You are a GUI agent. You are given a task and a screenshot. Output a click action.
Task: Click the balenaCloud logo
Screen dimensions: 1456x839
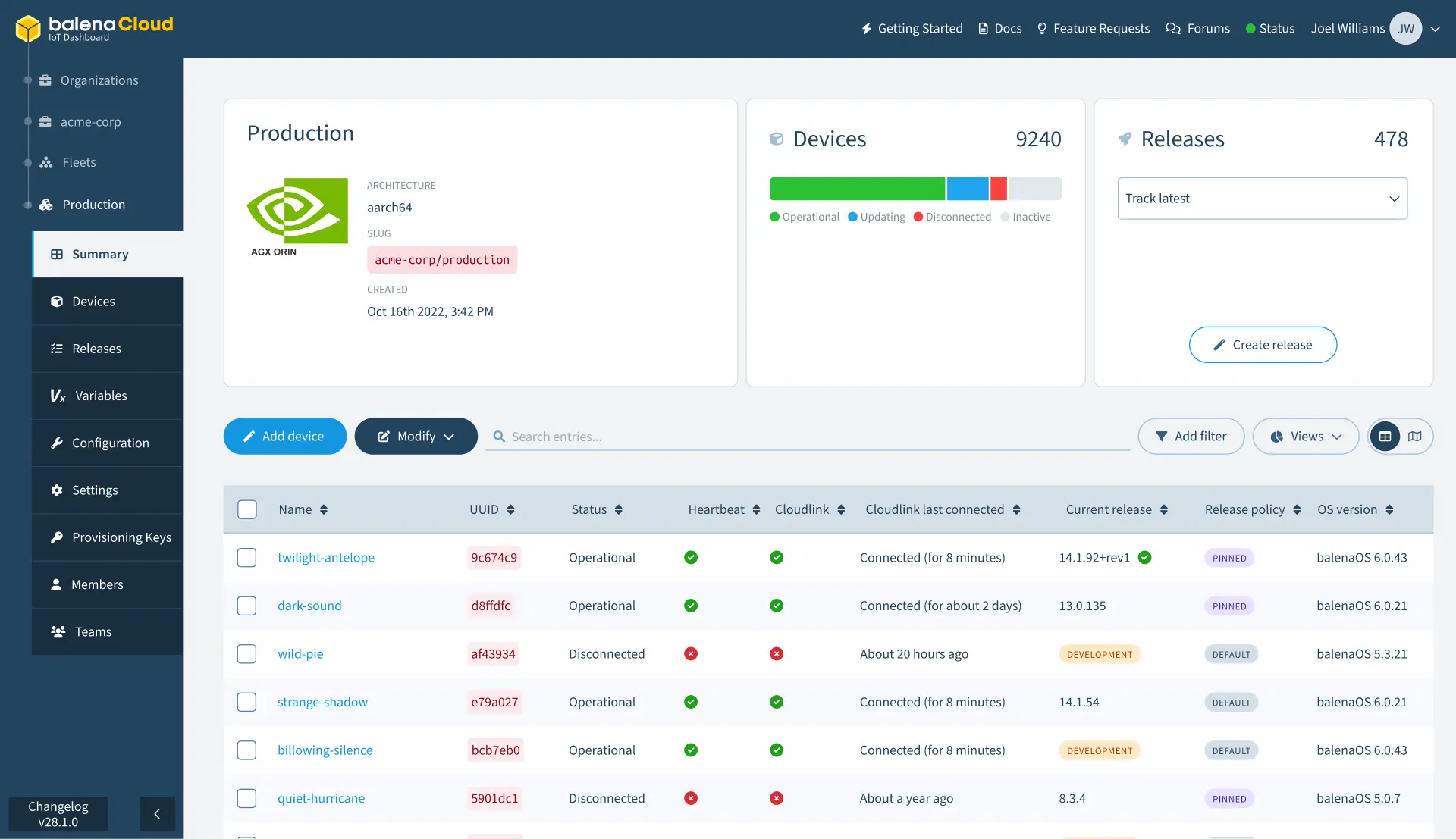[x=94, y=29]
